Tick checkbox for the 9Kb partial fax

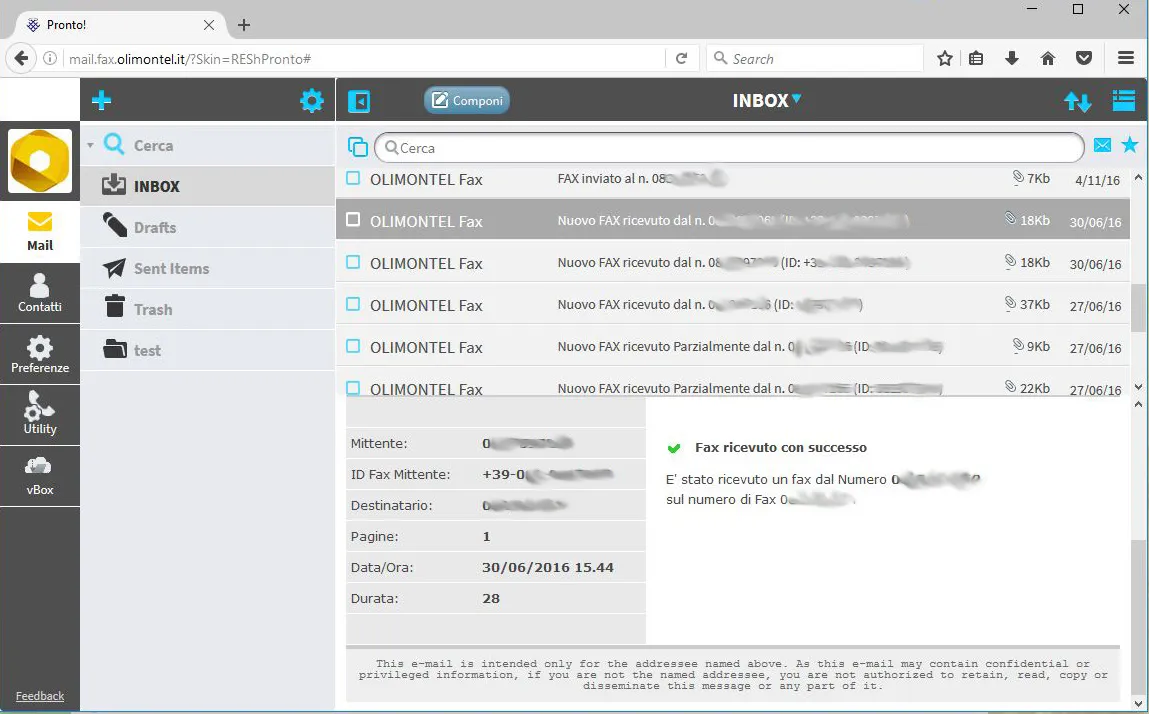[353, 346]
